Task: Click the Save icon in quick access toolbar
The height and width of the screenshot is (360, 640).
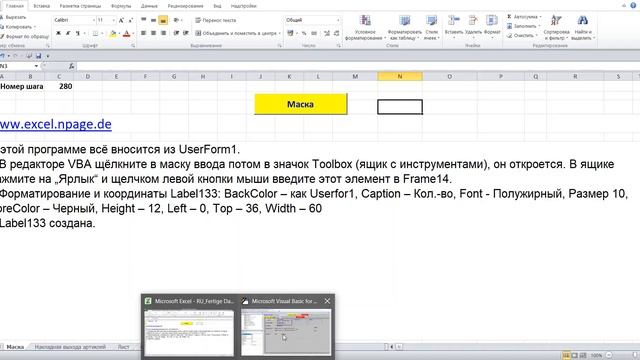Action: pos(38,56)
